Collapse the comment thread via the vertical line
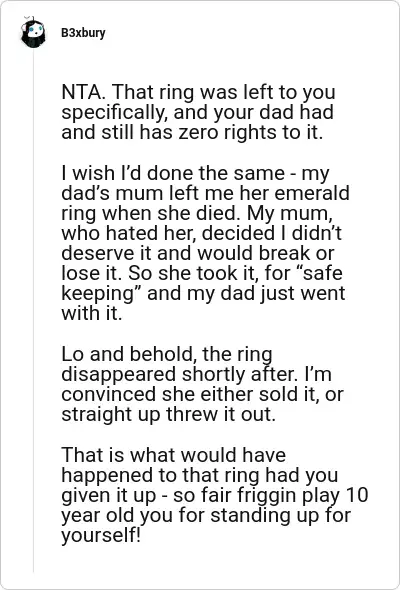Viewport: 400px width, 590px height. [x=33, y=310]
